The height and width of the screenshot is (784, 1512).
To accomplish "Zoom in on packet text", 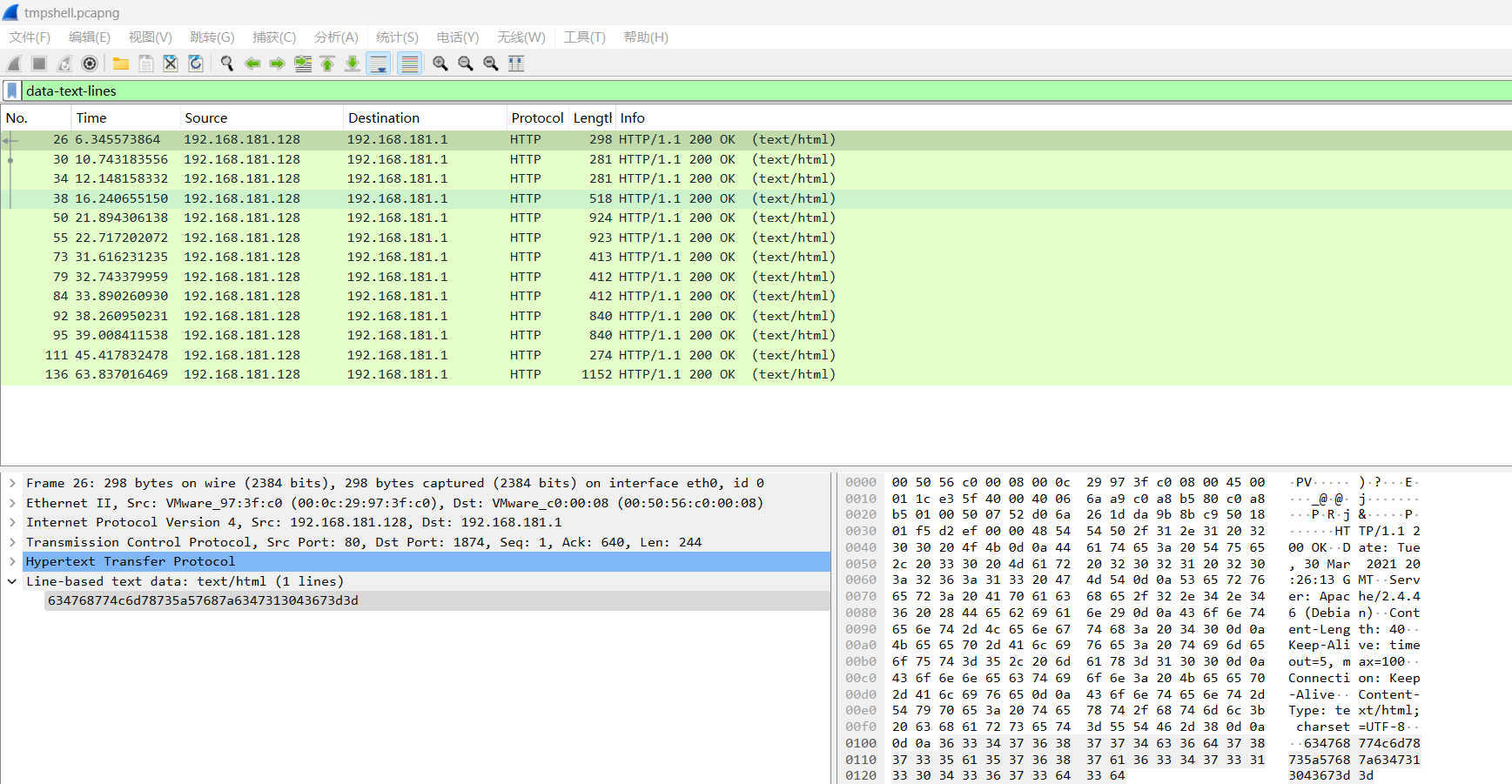I will [440, 64].
